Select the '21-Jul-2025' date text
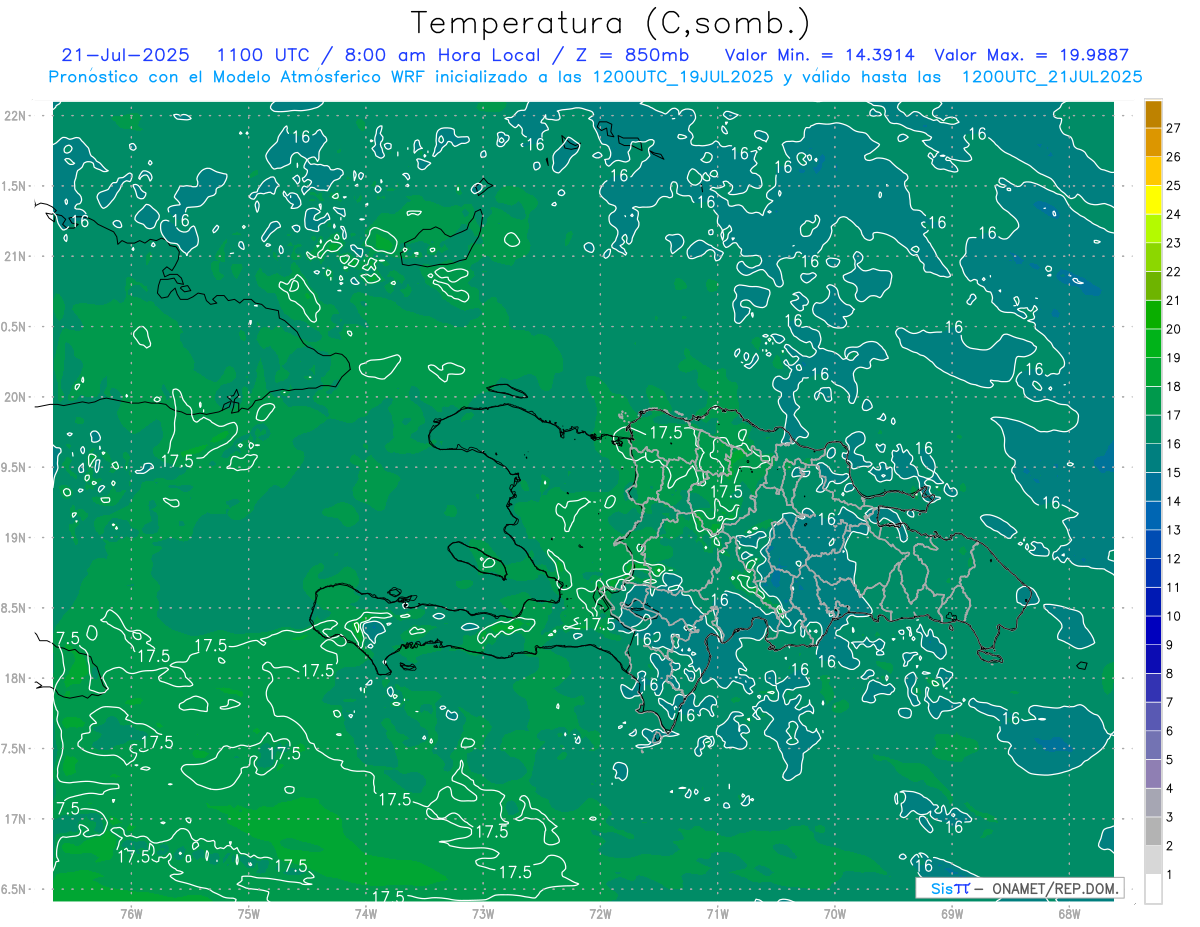 (x=127, y=55)
